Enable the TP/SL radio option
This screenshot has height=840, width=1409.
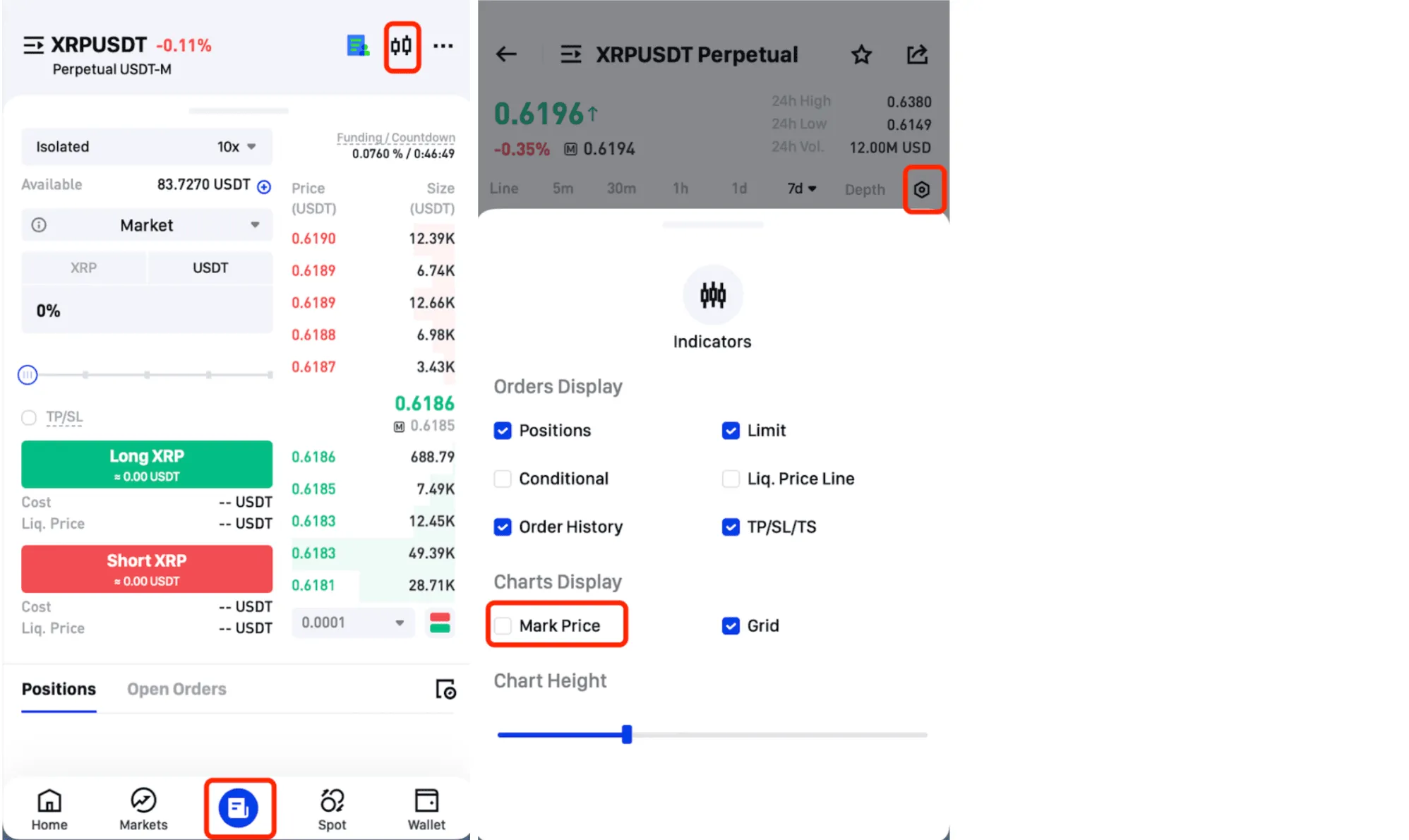(x=29, y=417)
